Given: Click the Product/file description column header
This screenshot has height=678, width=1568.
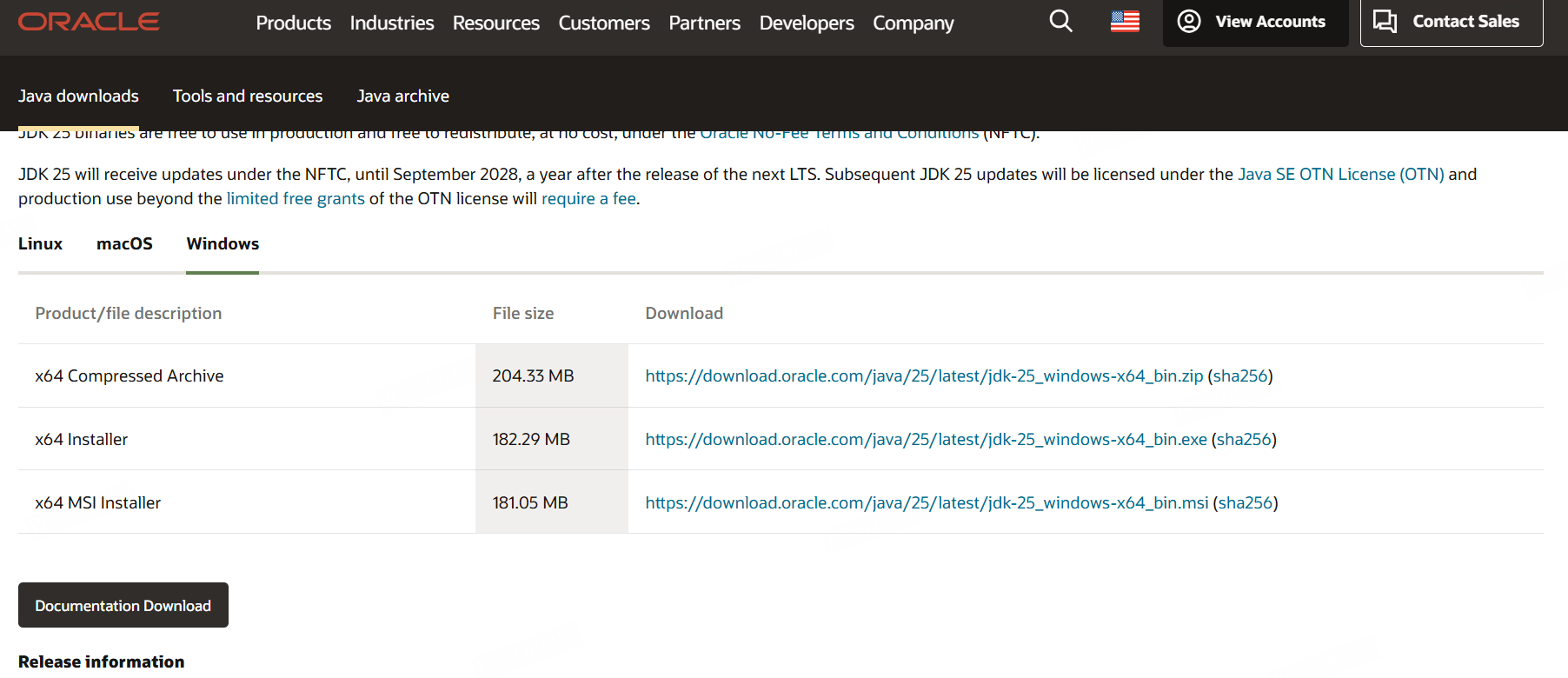Looking at the screenshot, I should 129,313.
